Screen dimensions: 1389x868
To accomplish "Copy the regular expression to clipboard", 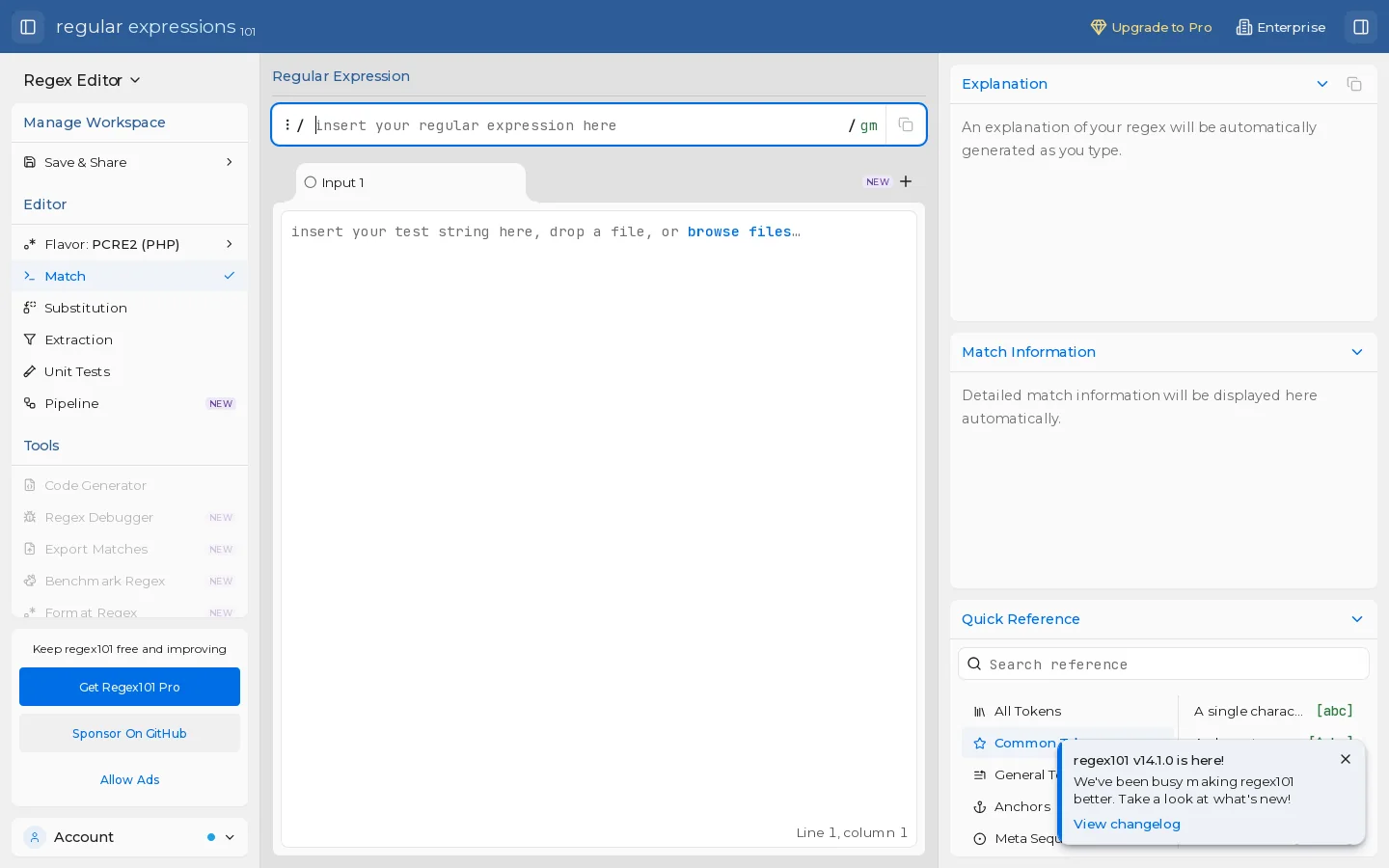I will (906, 124).
